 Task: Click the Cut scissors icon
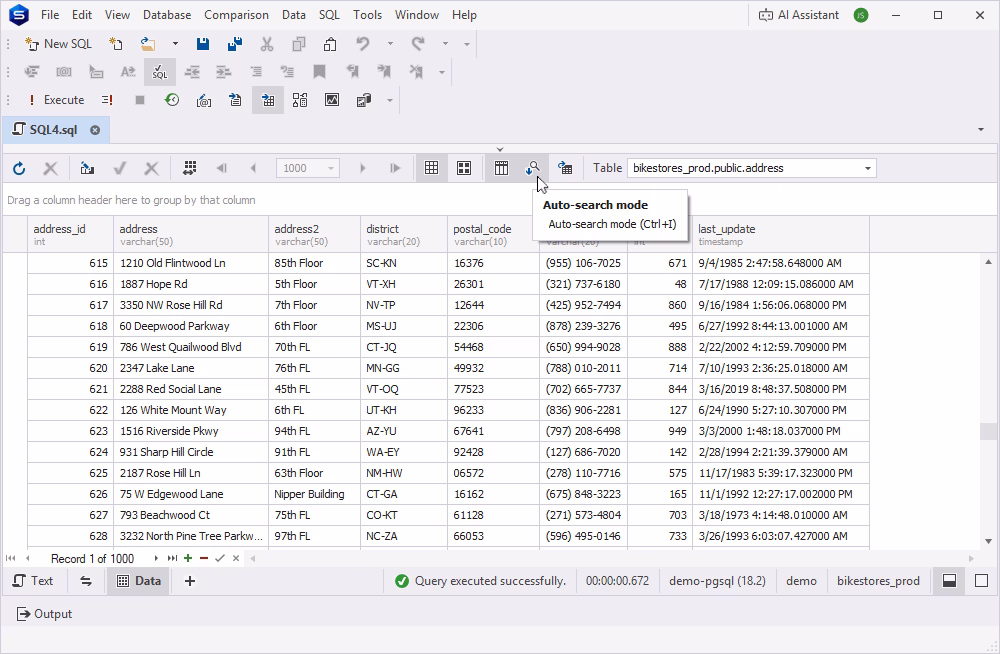267,44
